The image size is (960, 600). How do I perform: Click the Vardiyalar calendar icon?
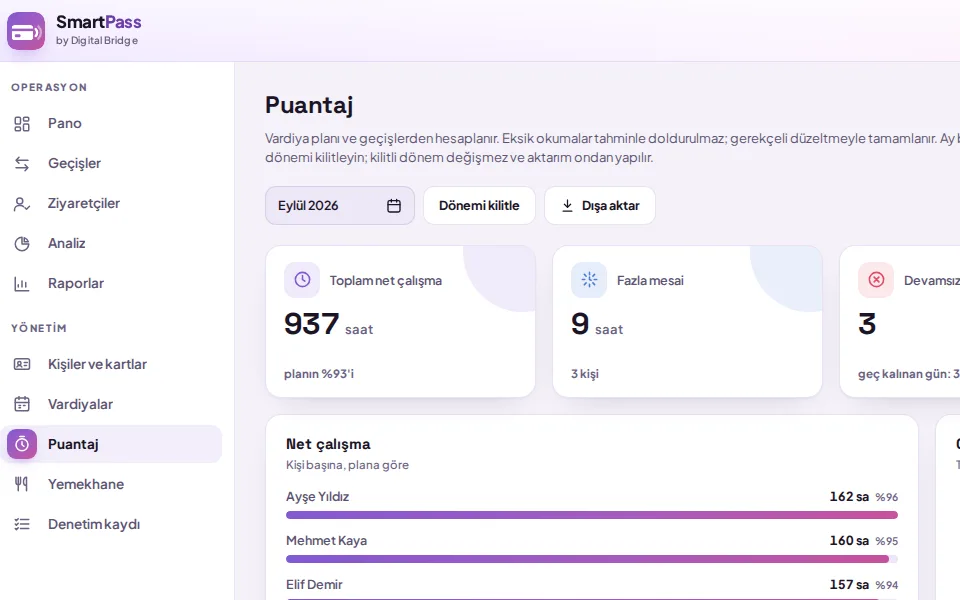(22, 404)
